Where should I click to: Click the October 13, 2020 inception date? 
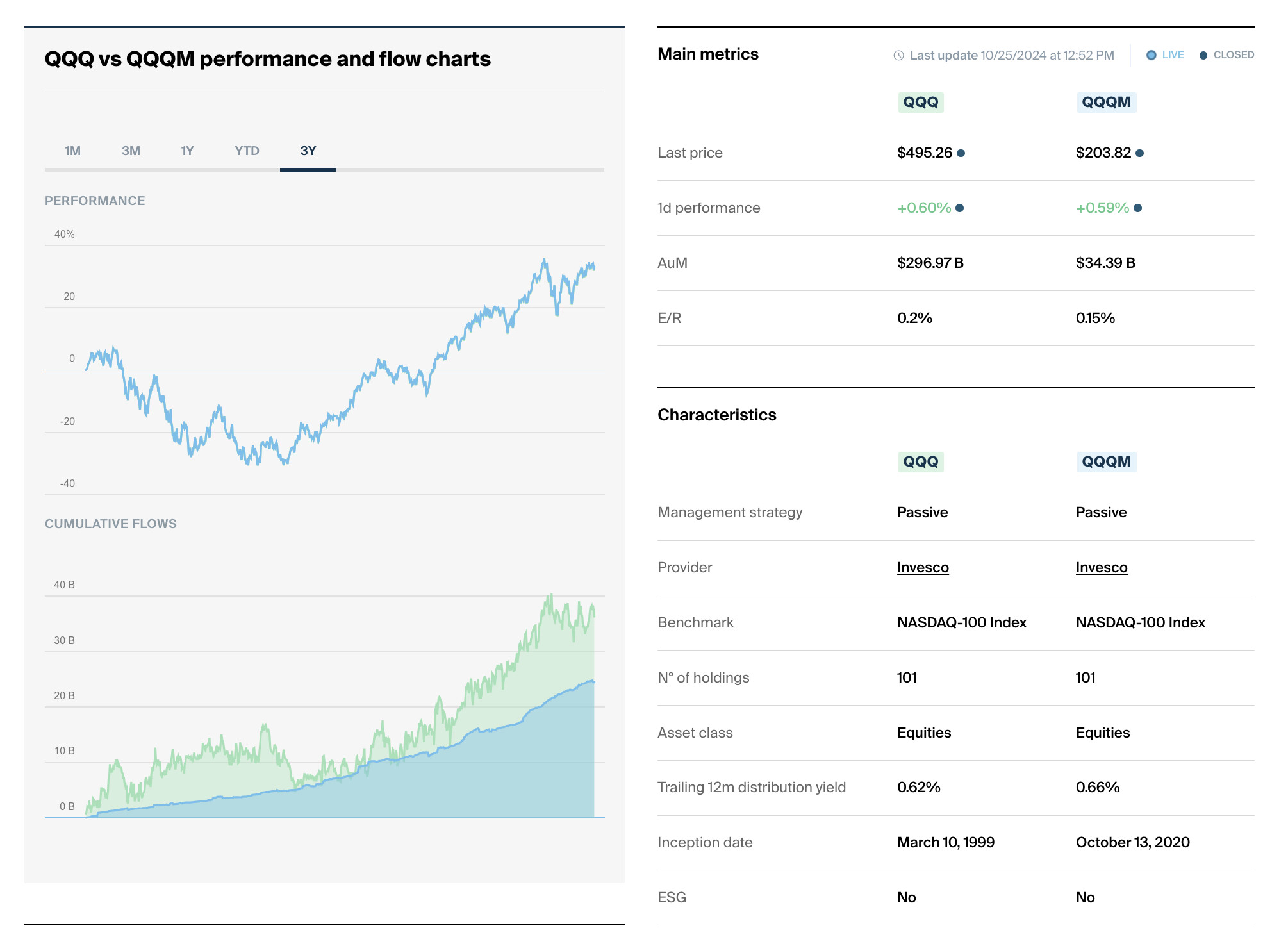(1133, 842)
